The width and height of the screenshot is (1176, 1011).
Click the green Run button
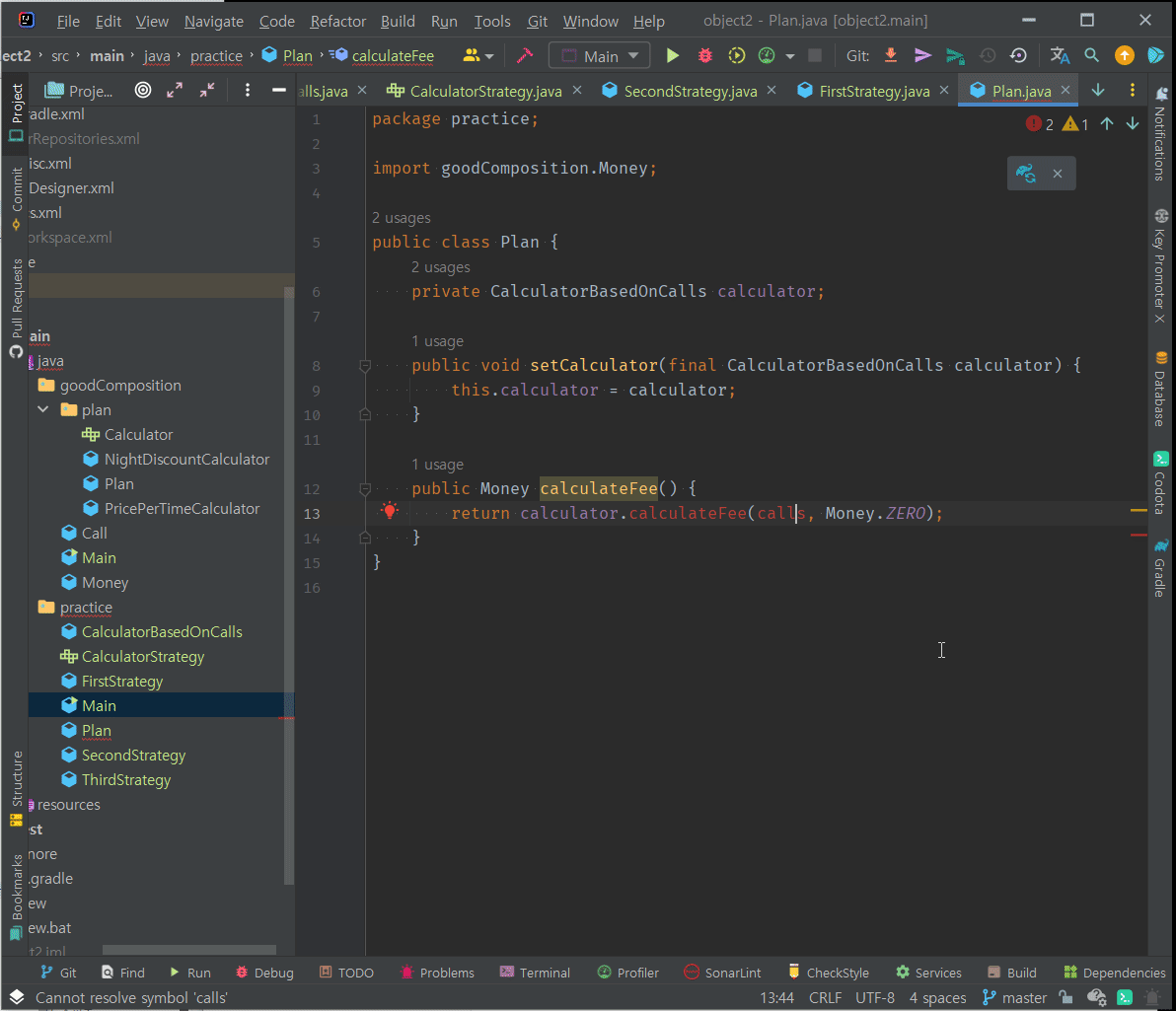(673, 56)
